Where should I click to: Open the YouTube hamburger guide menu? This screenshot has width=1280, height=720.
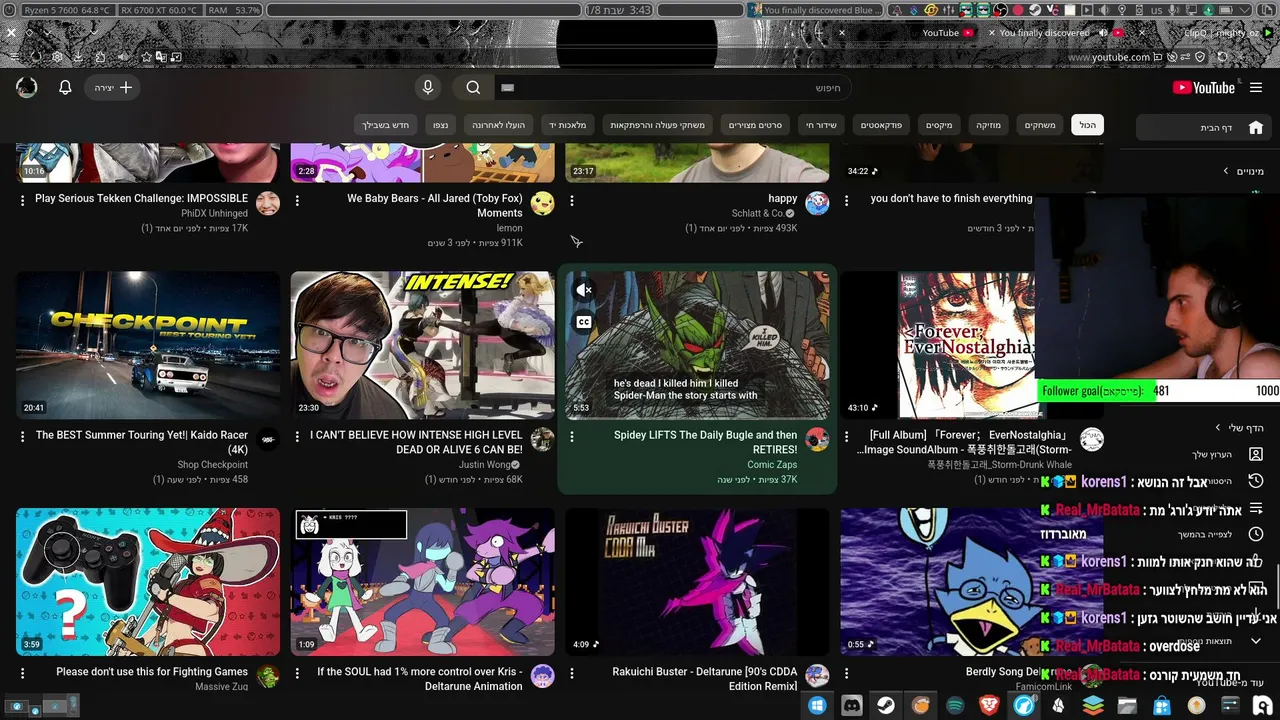1256,88
